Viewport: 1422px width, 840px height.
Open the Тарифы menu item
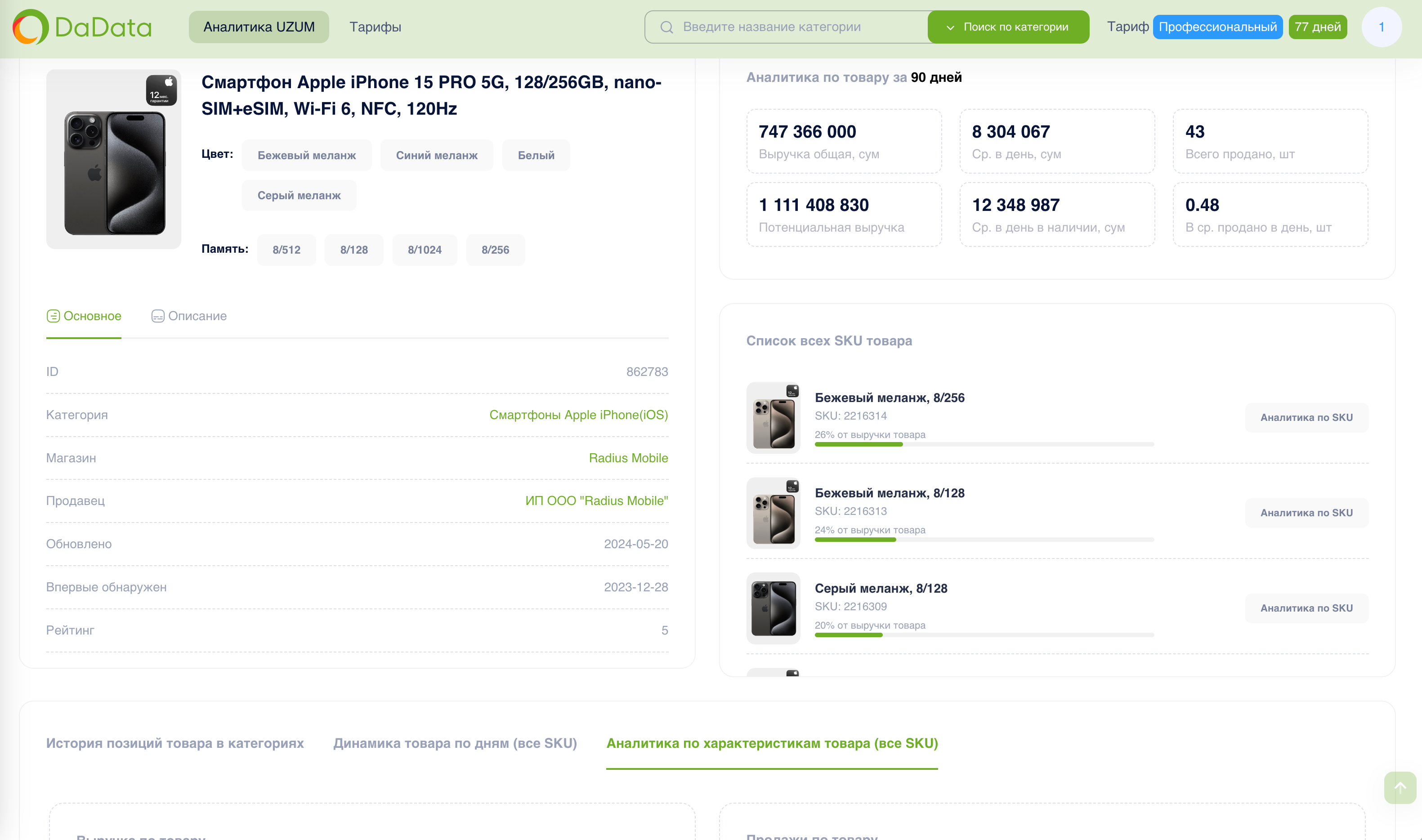[375, 27]
